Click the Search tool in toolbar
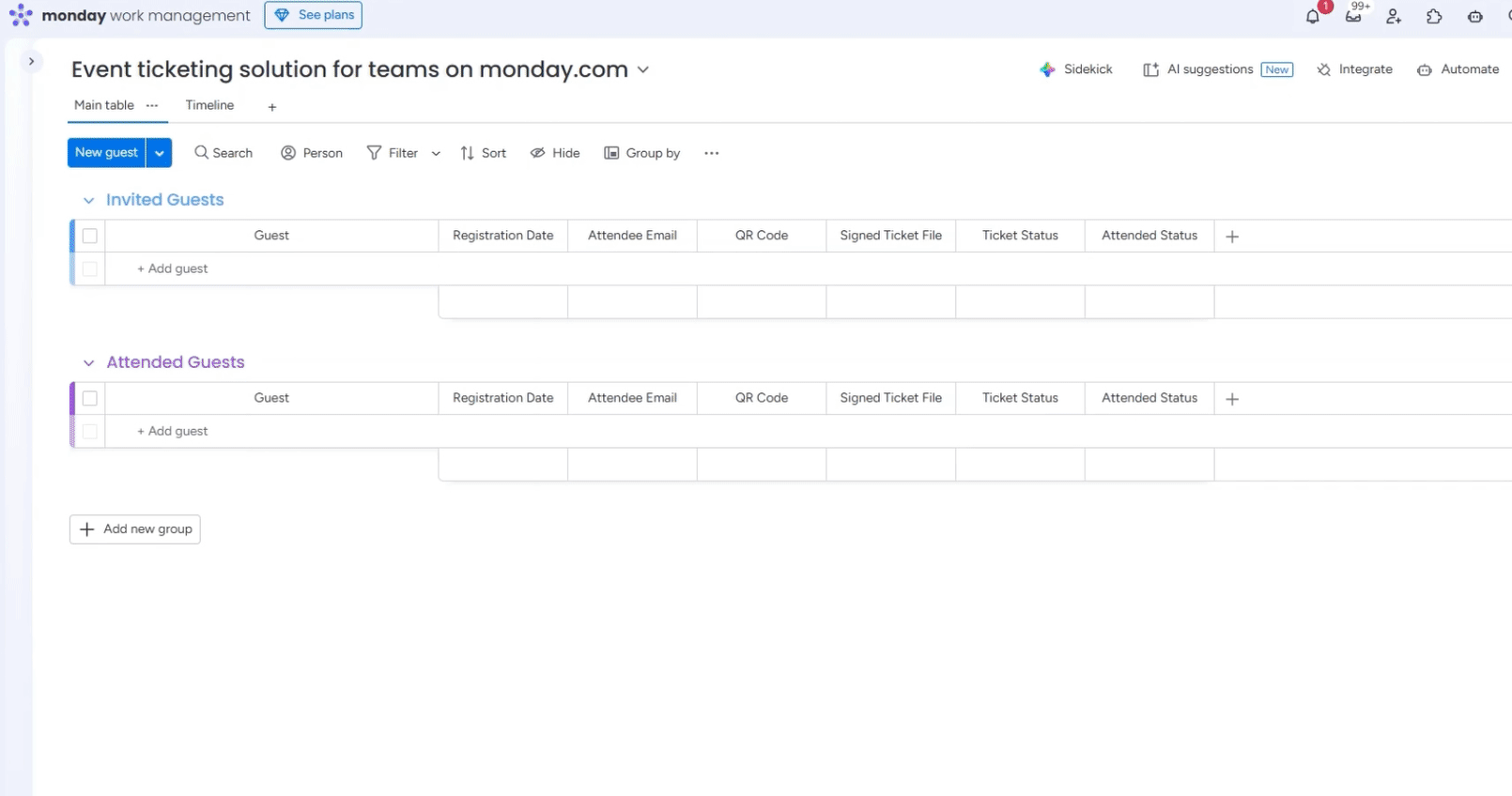1512x796 pixels. [224, 153]
